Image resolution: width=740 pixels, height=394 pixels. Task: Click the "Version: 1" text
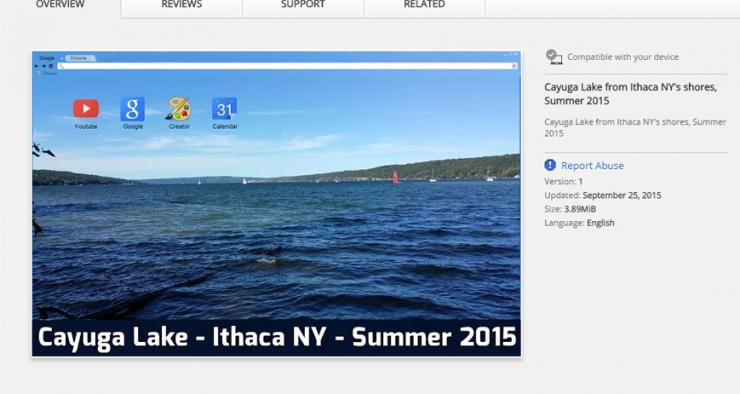[x=563, y=182]
